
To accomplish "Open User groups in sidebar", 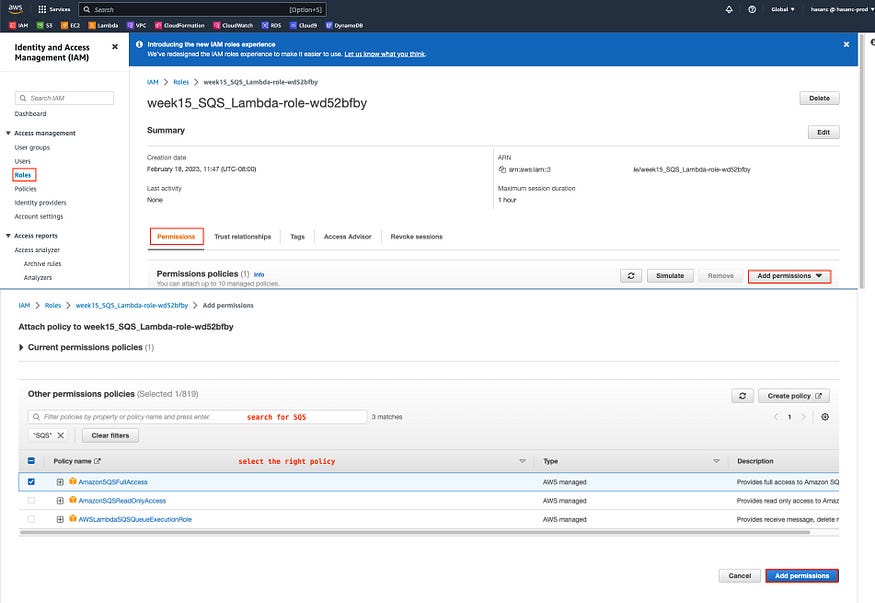I will tap(32, 147).
